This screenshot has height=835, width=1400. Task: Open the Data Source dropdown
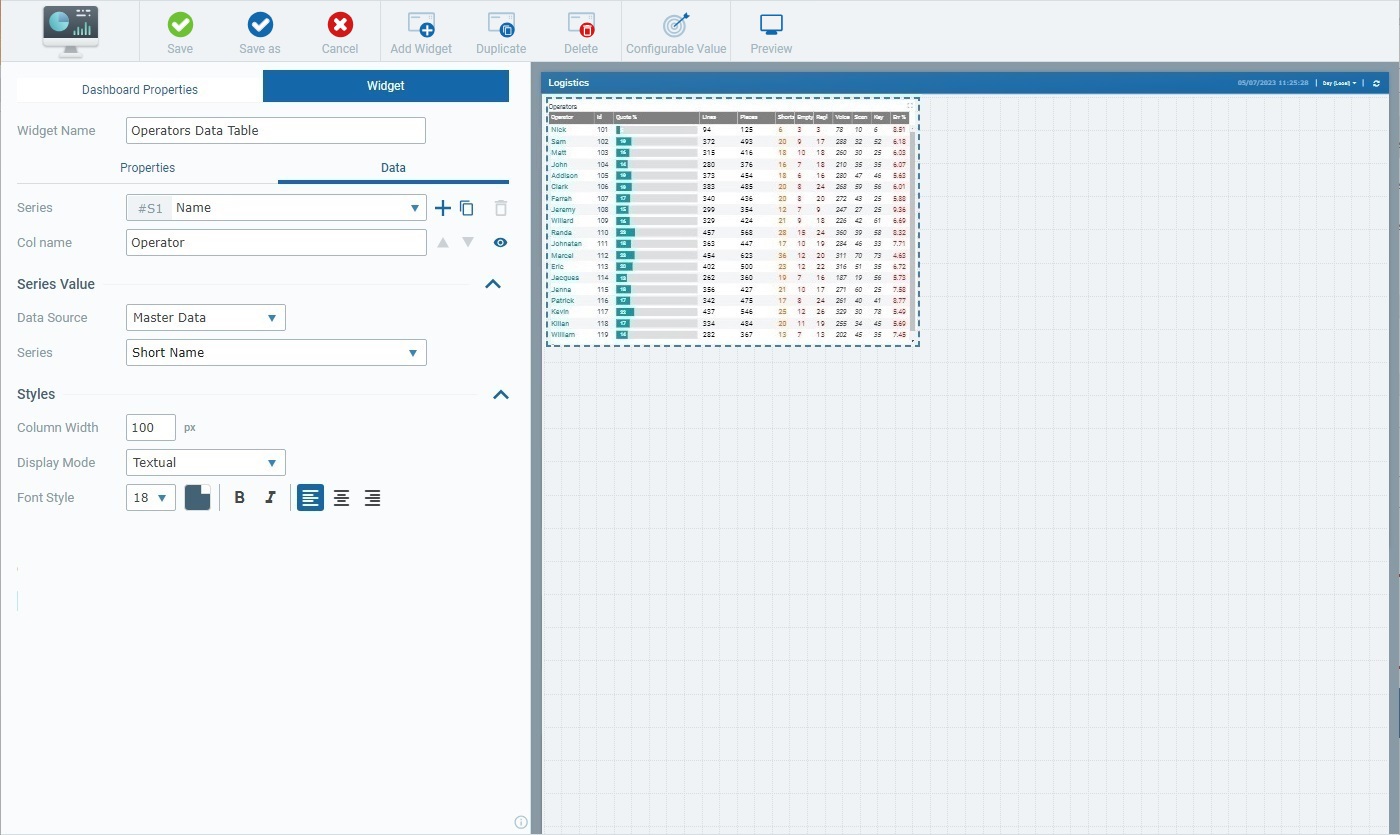[206, 318]
